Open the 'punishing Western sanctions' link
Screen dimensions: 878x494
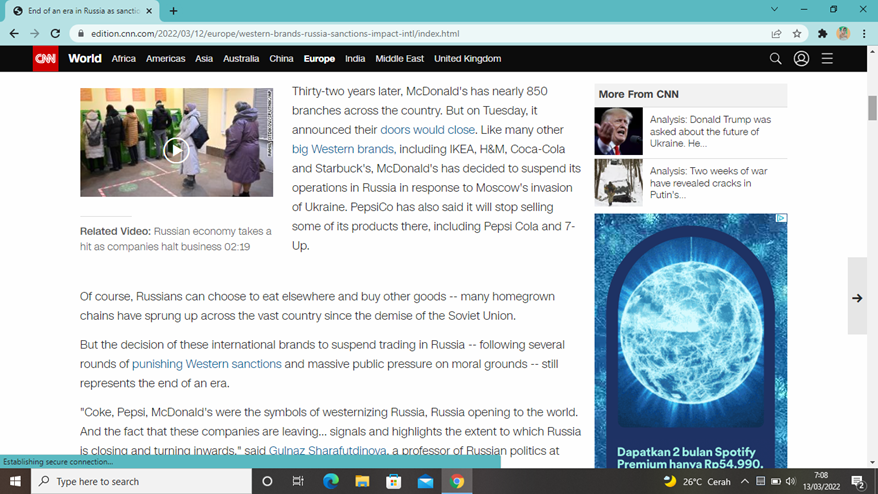tap(207, 364)
